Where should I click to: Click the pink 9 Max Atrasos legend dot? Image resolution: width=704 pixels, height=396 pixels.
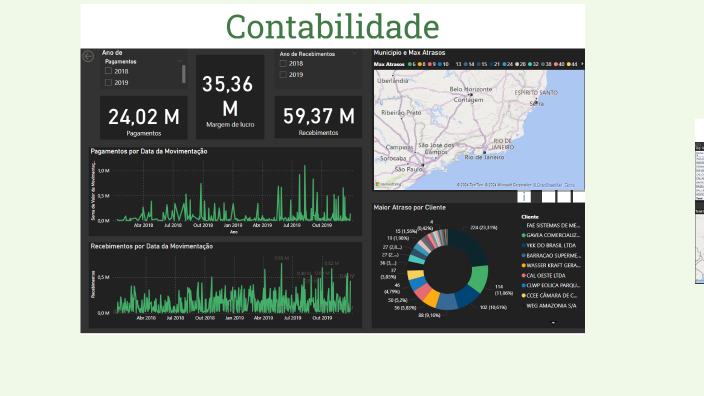coord(430,64)
